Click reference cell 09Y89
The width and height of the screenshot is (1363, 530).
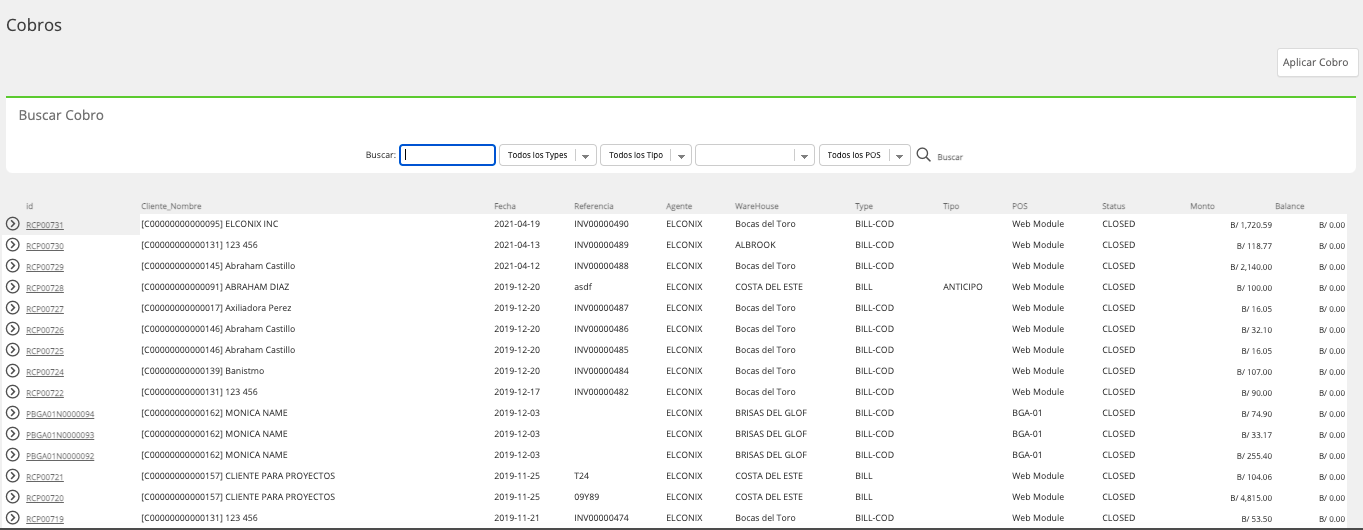pyautogui.click(x=589, y=497)
